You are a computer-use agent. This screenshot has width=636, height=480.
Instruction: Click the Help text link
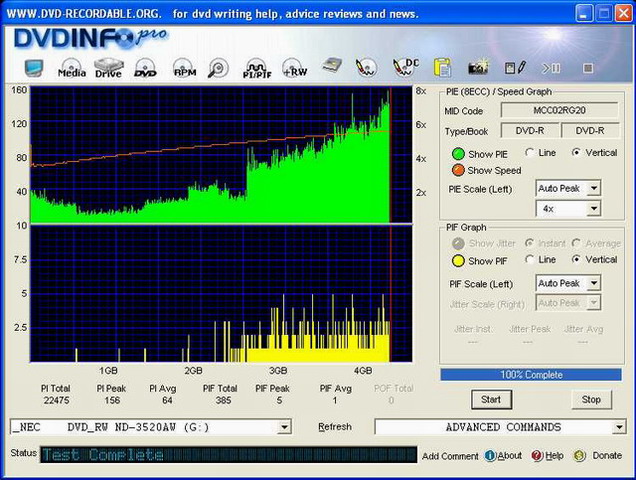pyautogui.click(x=554, y=456)
